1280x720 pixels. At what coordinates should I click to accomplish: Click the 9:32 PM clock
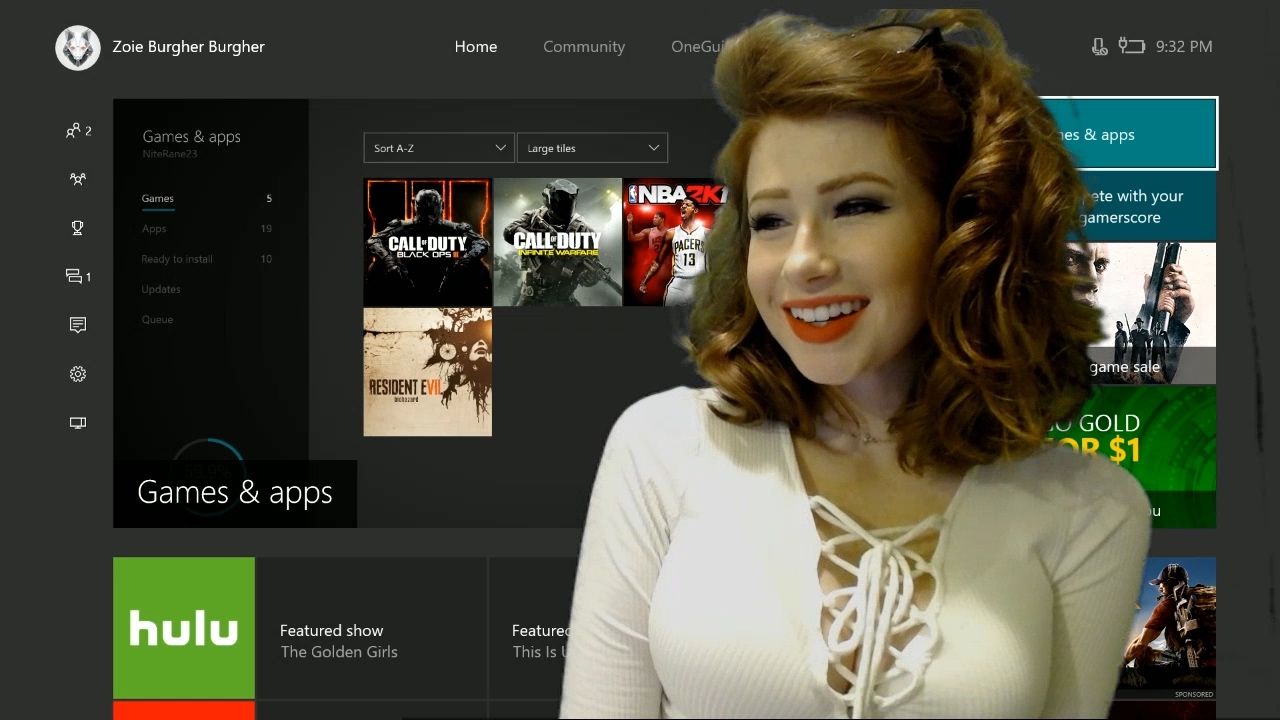[1184, 46]
